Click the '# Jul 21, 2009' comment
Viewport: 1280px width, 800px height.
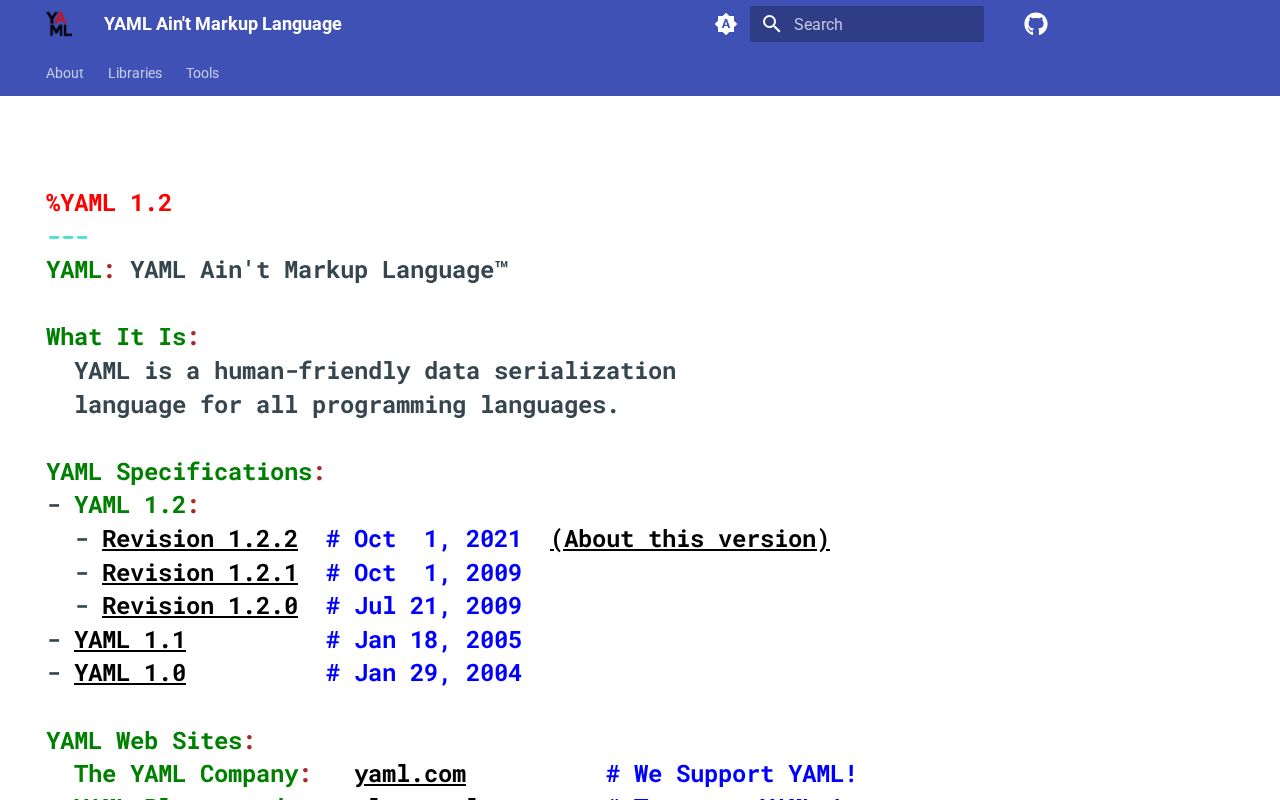pyautogui.click(x=424, y=606)
